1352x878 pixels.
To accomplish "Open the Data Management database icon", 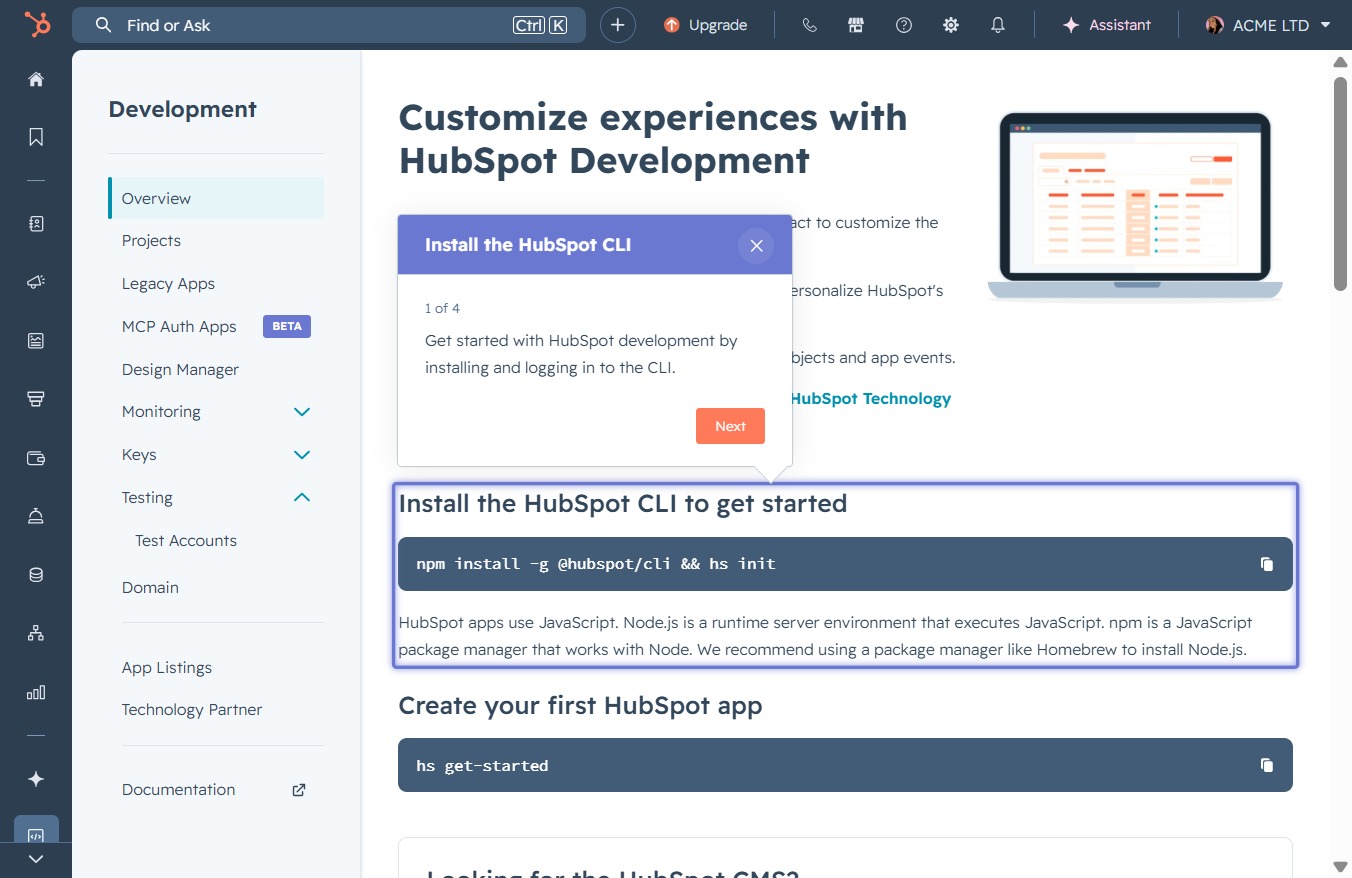I will pyautogui.click(x=36, y=574).
